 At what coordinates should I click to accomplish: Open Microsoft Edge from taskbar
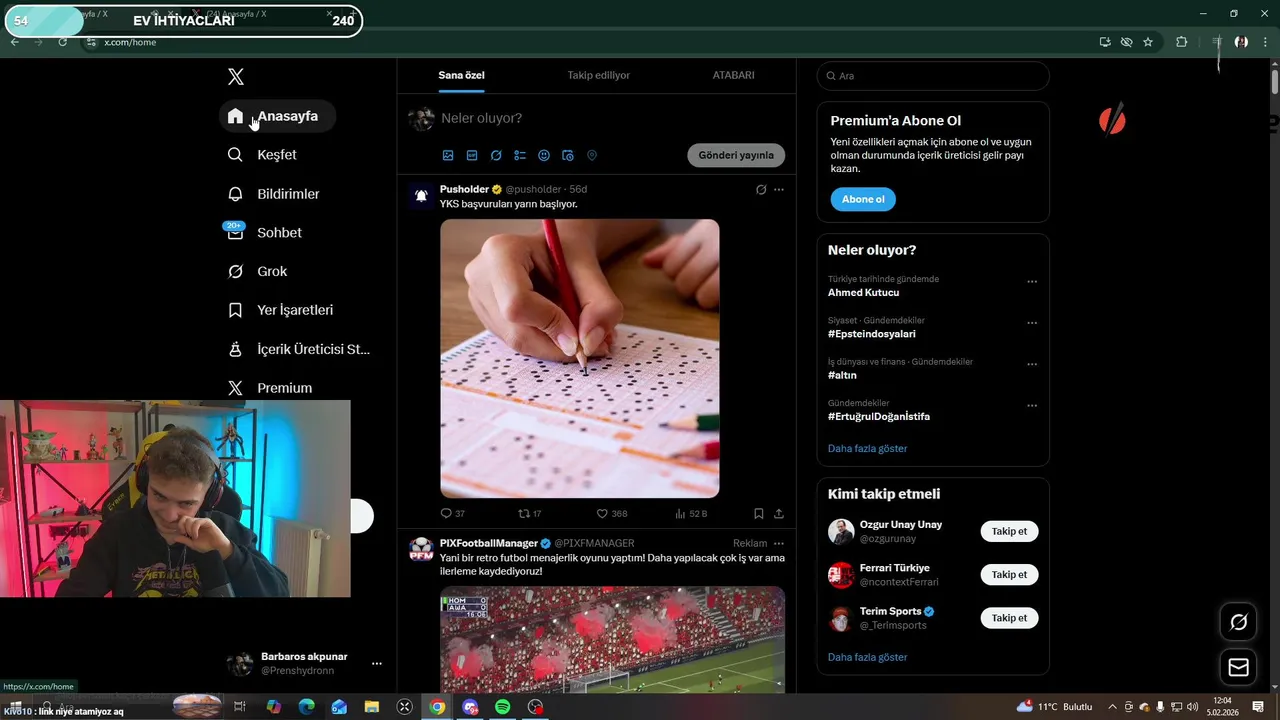pyautogui.click(x=306, y=707)
